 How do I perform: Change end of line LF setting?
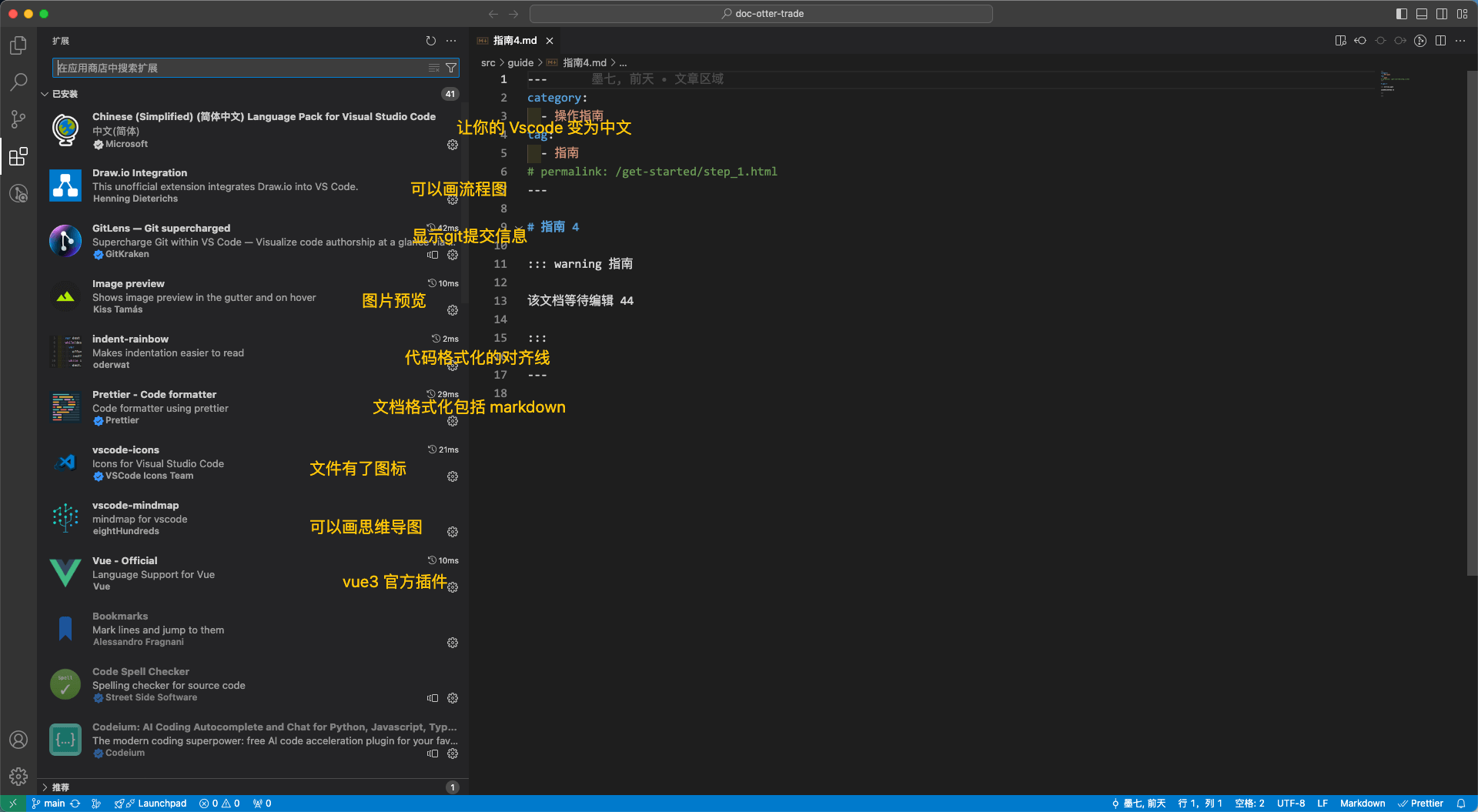tap(1323, 804)
